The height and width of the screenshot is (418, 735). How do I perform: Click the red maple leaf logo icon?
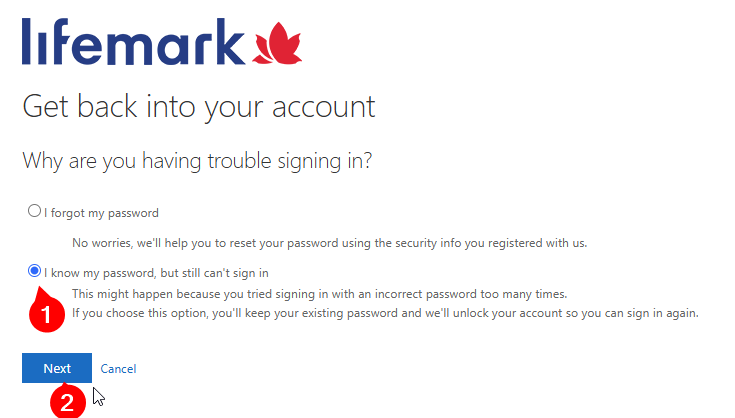pyautogui.click(x=278, y=43)
